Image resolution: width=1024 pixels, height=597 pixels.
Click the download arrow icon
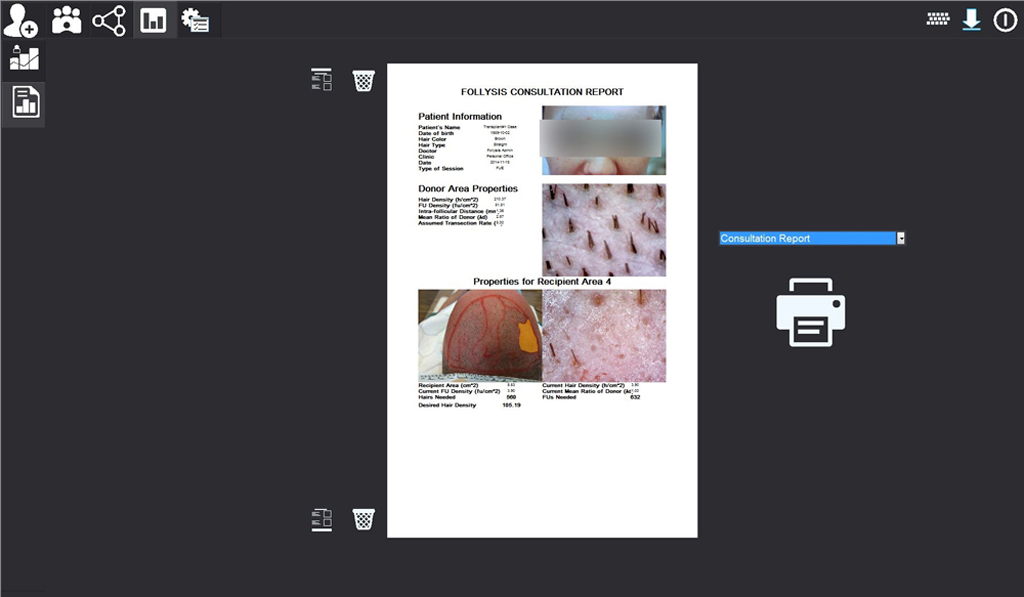pyautogui.click(x=971, y=20)
